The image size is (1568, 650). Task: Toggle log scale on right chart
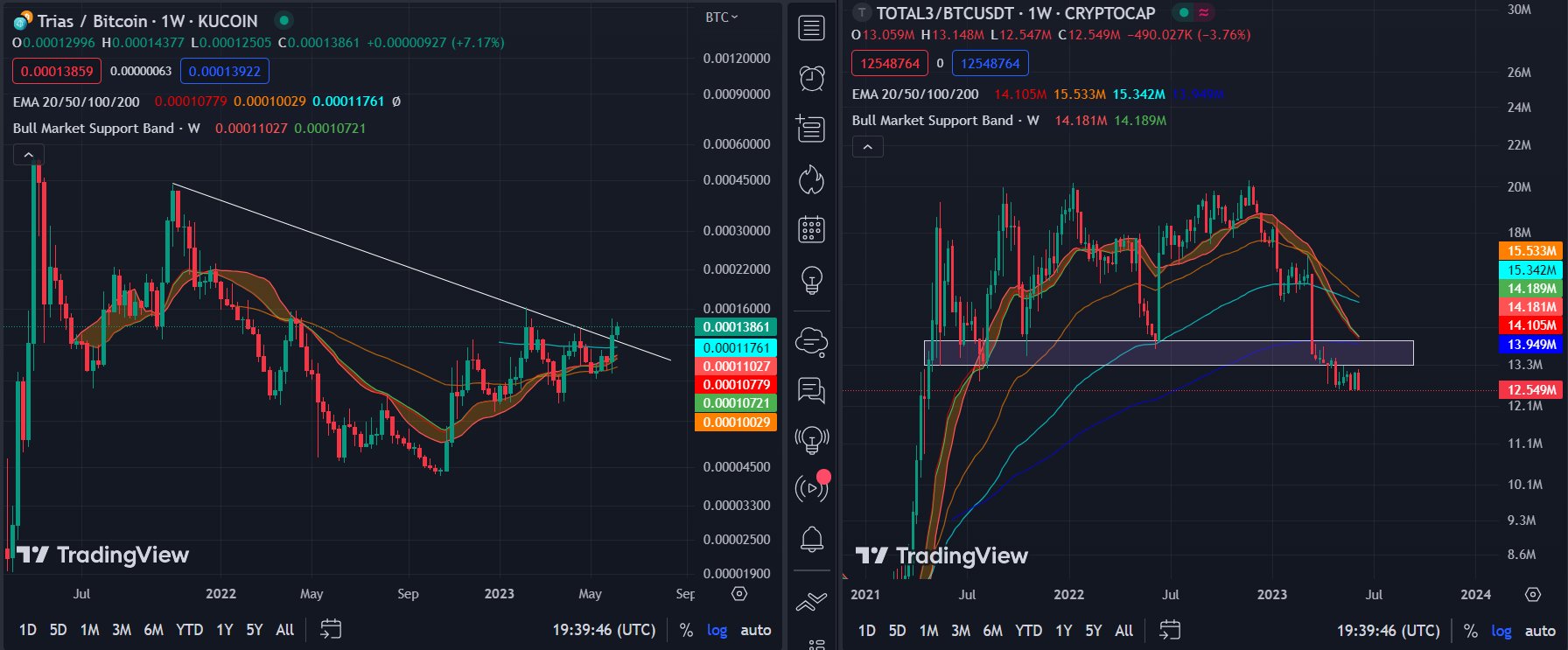(1501, 631)
